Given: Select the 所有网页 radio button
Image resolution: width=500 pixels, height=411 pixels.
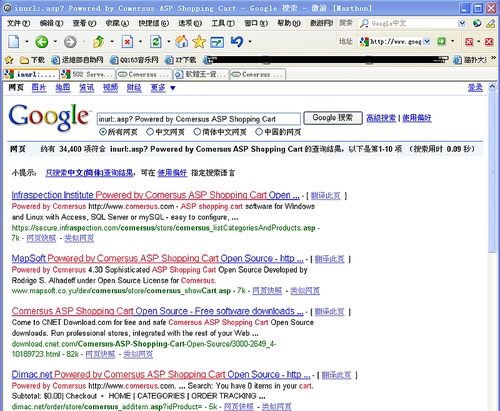Looking at the screenshot, I should point(103,132).
